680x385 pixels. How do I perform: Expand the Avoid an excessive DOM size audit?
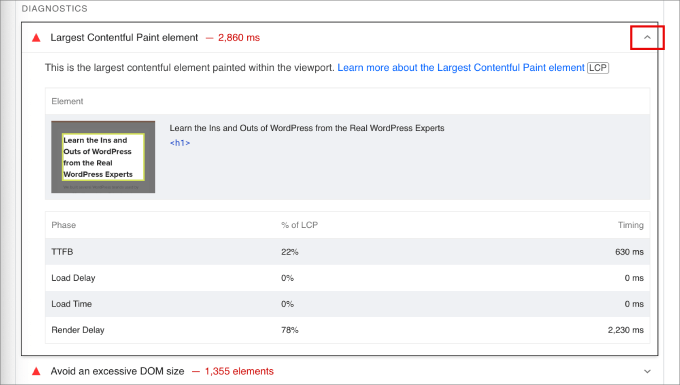pyautogui.click(x=647, y=372)
